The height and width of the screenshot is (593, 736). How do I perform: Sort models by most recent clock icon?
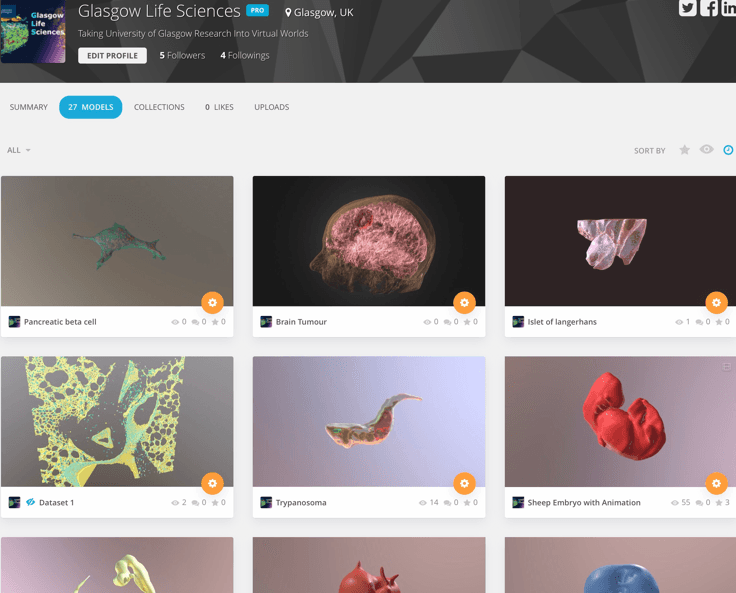[728, 150]
